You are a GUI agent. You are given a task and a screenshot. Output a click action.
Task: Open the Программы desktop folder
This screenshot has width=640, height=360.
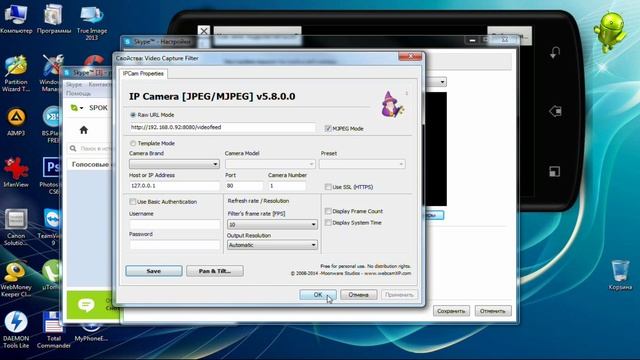click(x=53, y=19)
